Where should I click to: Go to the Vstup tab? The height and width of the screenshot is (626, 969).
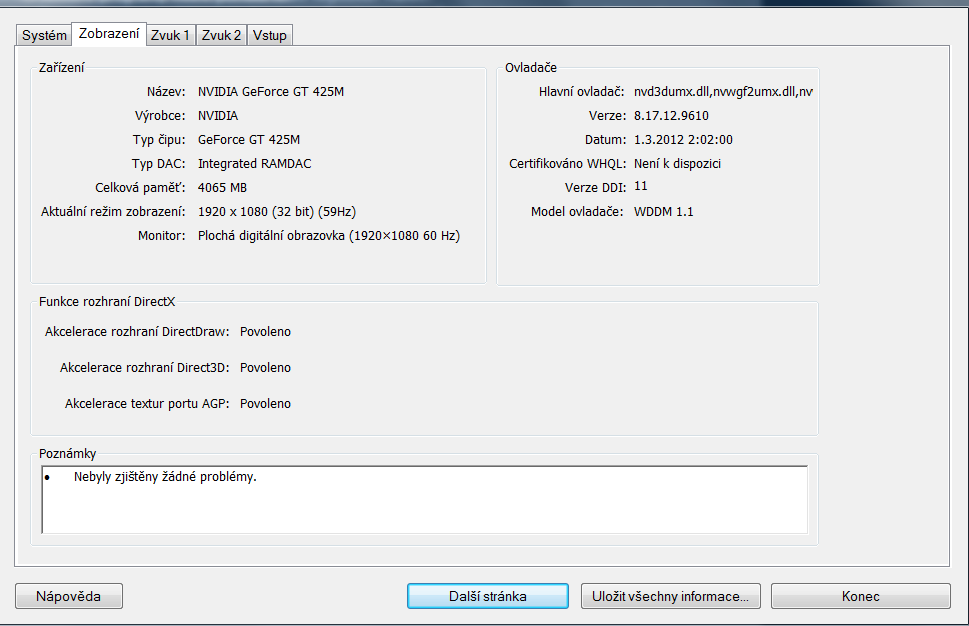(x=269, y=35)
